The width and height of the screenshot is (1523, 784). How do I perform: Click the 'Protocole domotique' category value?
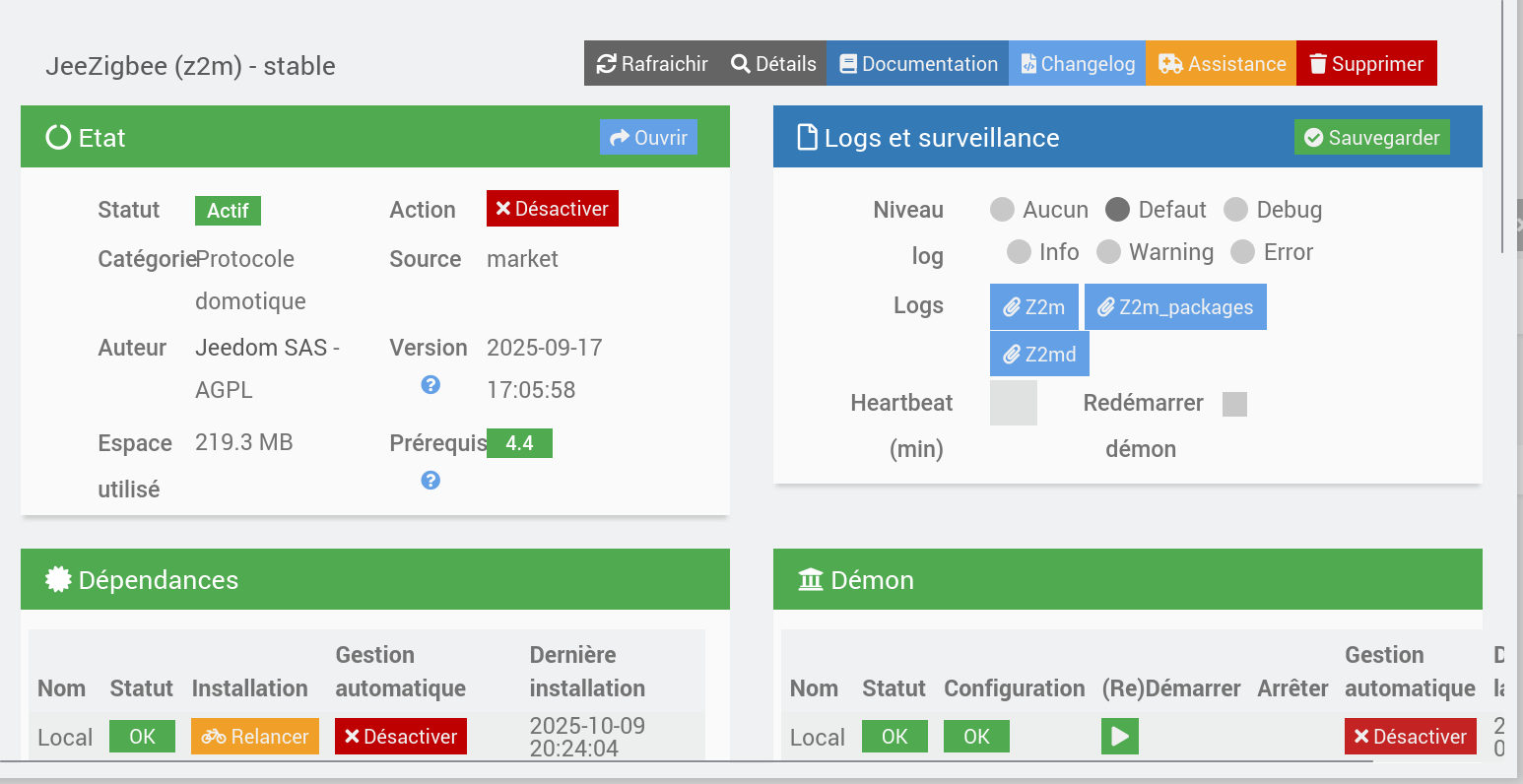pos(250,280)
